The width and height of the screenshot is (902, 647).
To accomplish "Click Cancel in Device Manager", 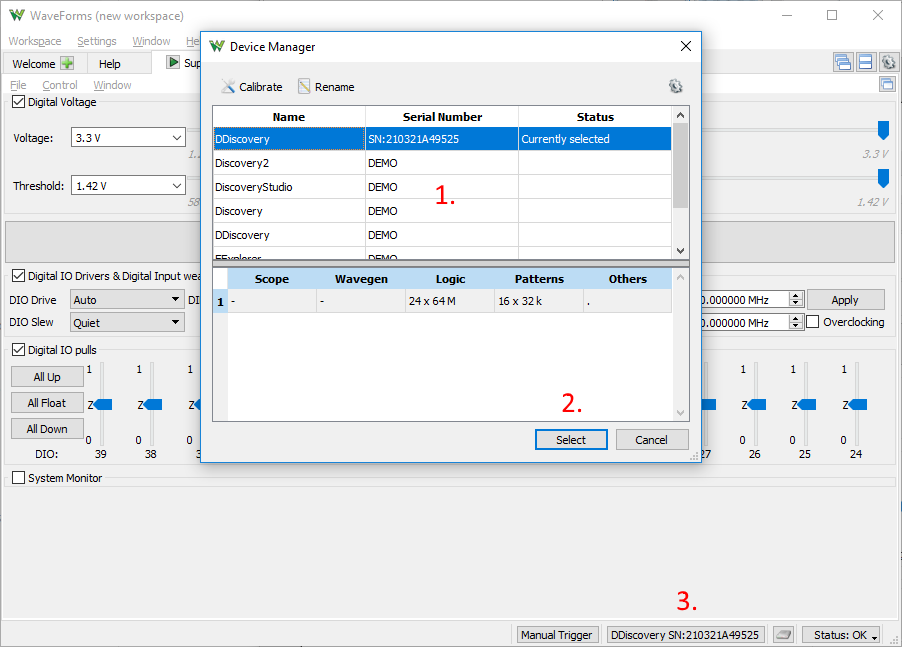I will 652,440.
